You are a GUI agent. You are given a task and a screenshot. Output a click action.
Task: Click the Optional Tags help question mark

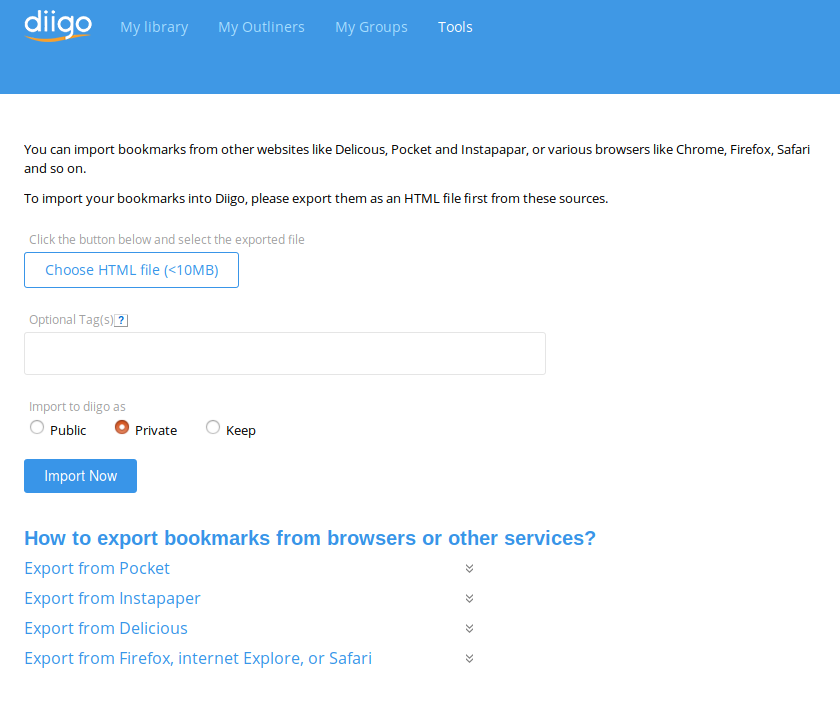click(121, 320)
